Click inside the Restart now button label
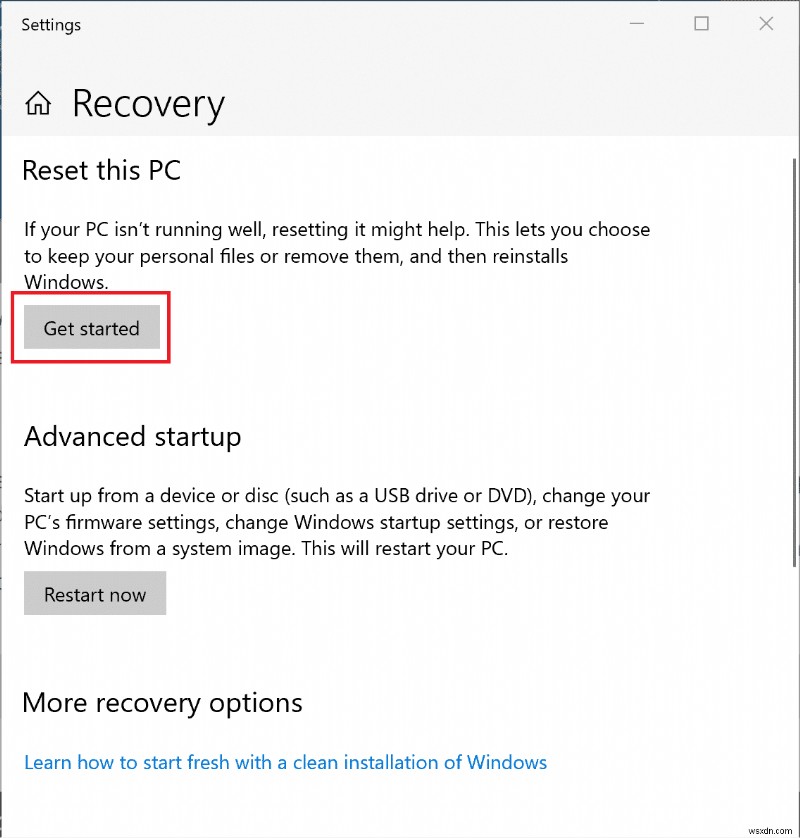800x838 pixels. point(94,593)
